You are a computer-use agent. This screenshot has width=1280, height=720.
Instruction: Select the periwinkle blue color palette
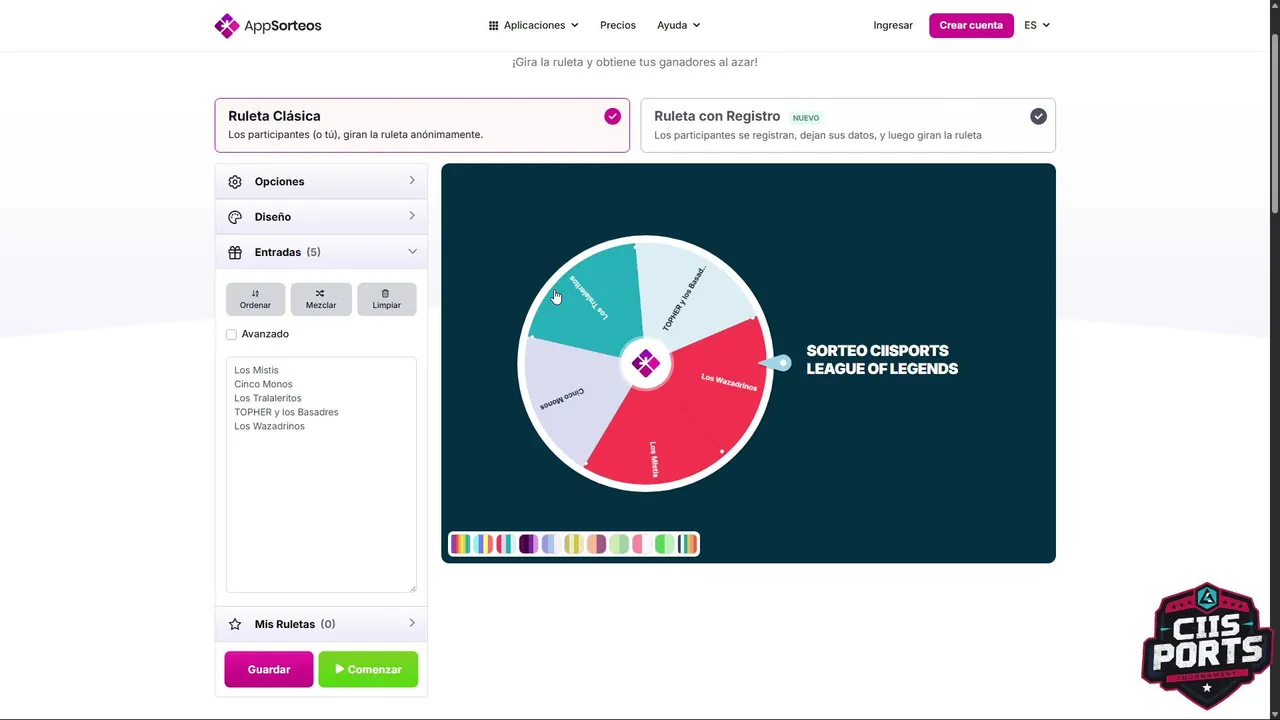552,544
